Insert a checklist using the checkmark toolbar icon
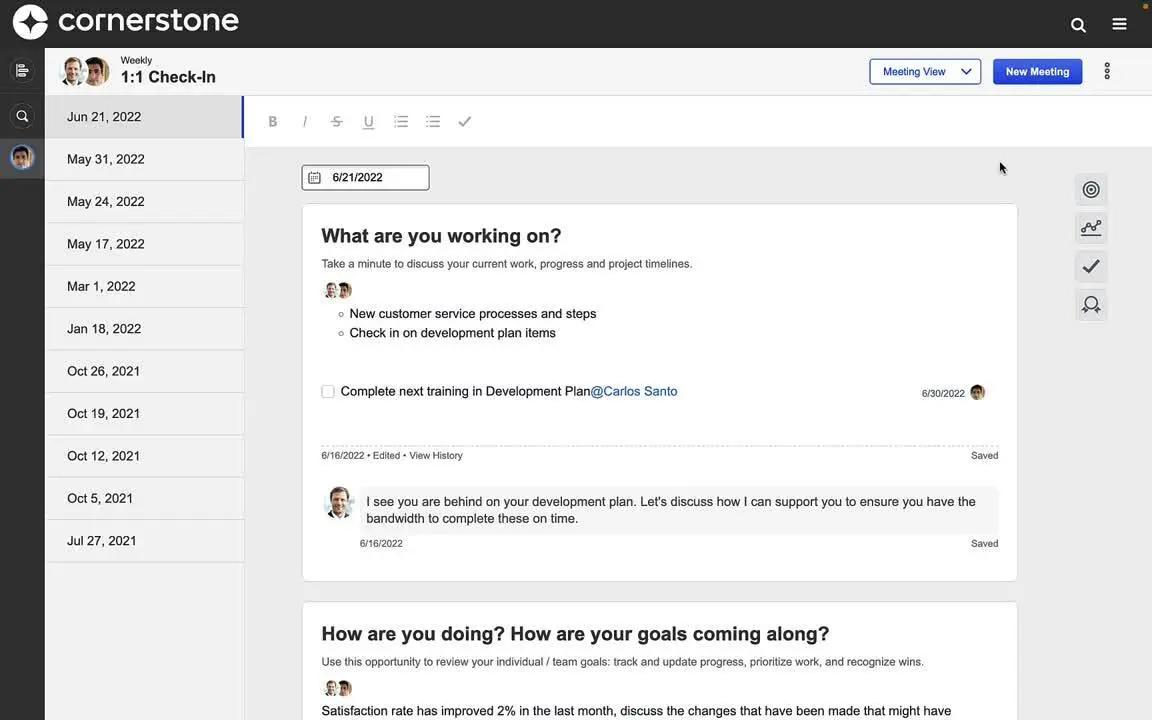 [x=461, y=119]
